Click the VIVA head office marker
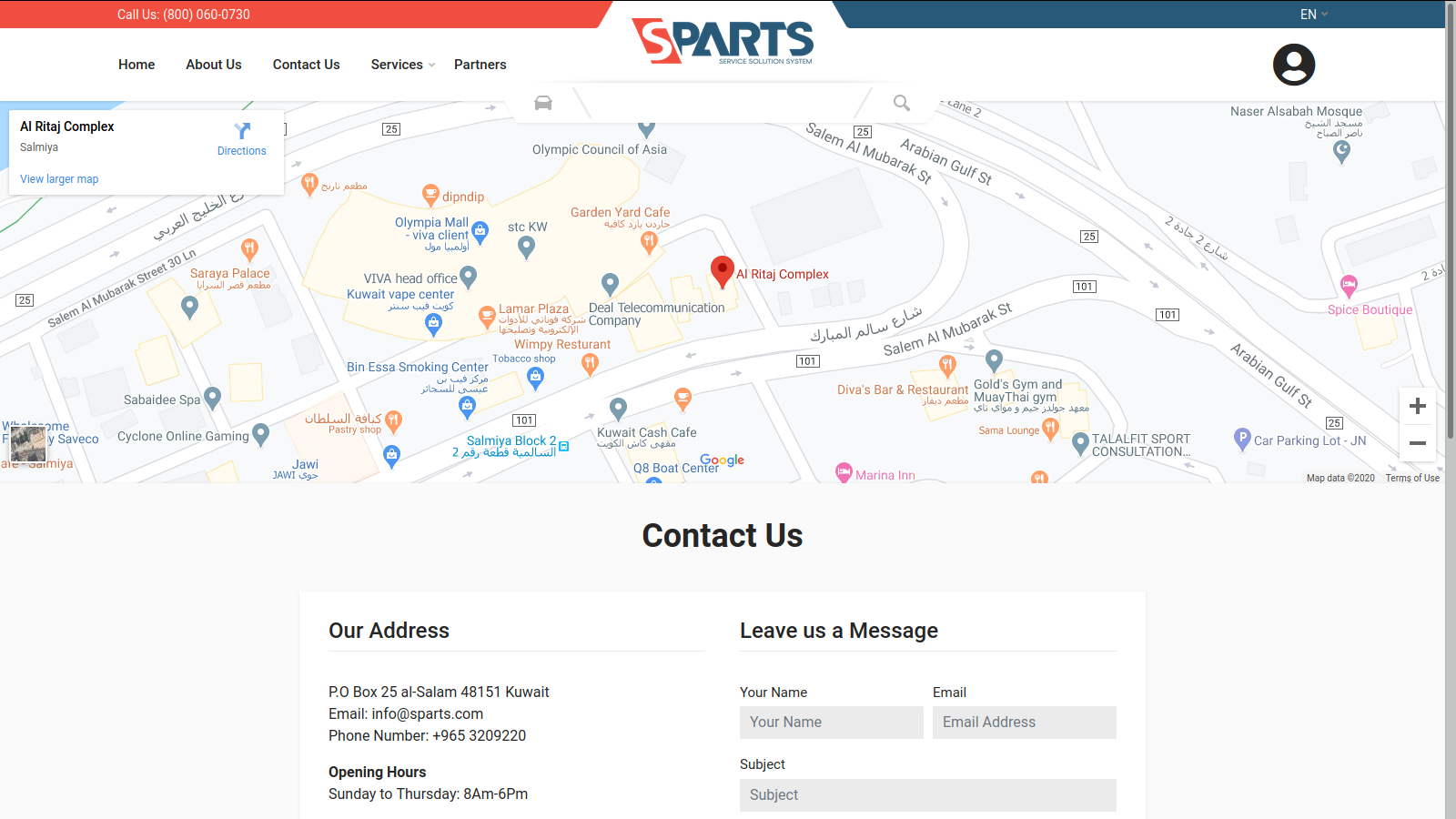1456x819 pixels. pos(469,276)
